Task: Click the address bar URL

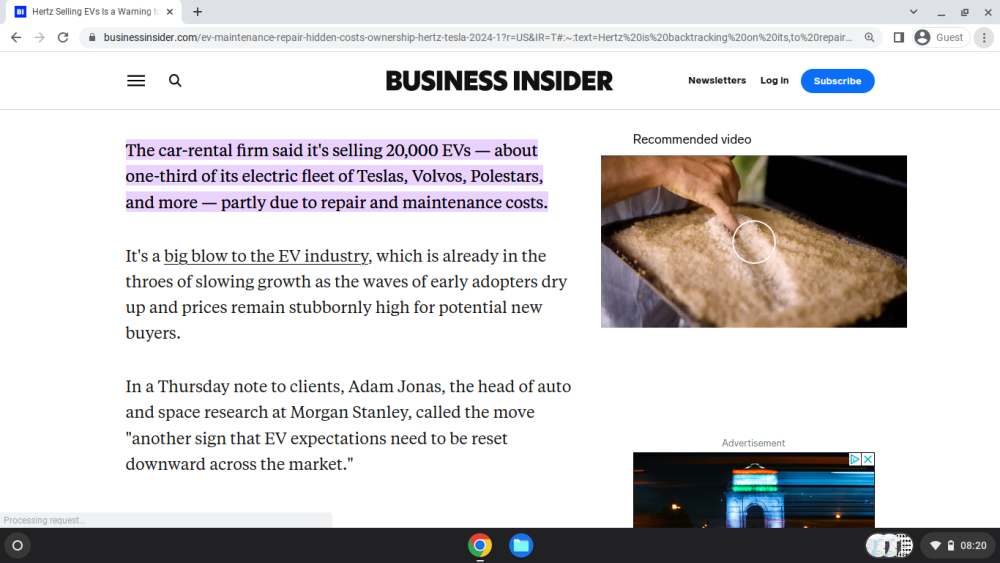Action: click(x=478, y=38)
